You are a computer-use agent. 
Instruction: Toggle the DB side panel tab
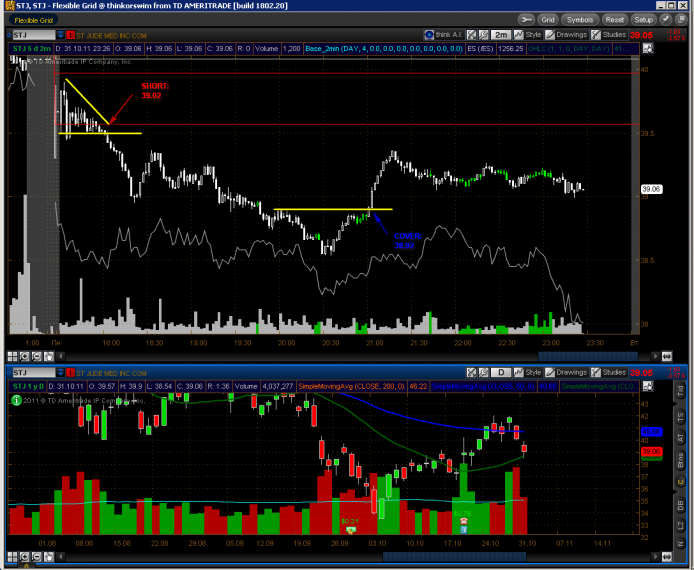tap(680, 505)
